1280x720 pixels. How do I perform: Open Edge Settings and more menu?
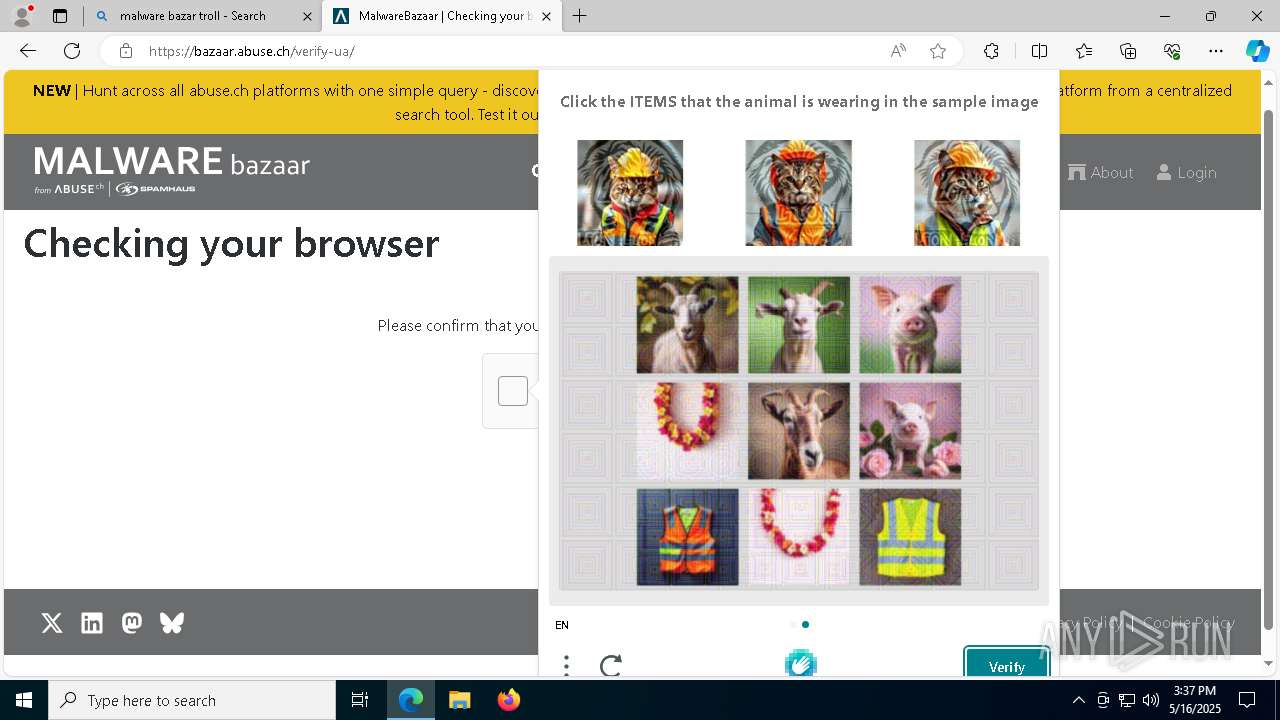1216,51
